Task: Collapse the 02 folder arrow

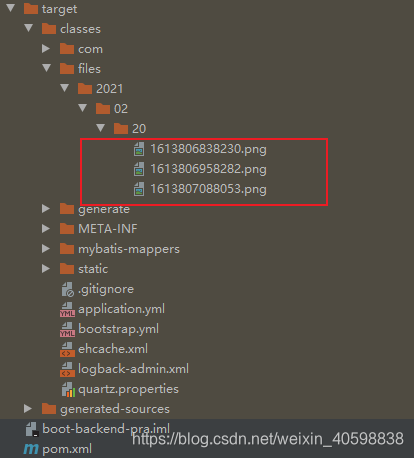Action: (83, 108)
